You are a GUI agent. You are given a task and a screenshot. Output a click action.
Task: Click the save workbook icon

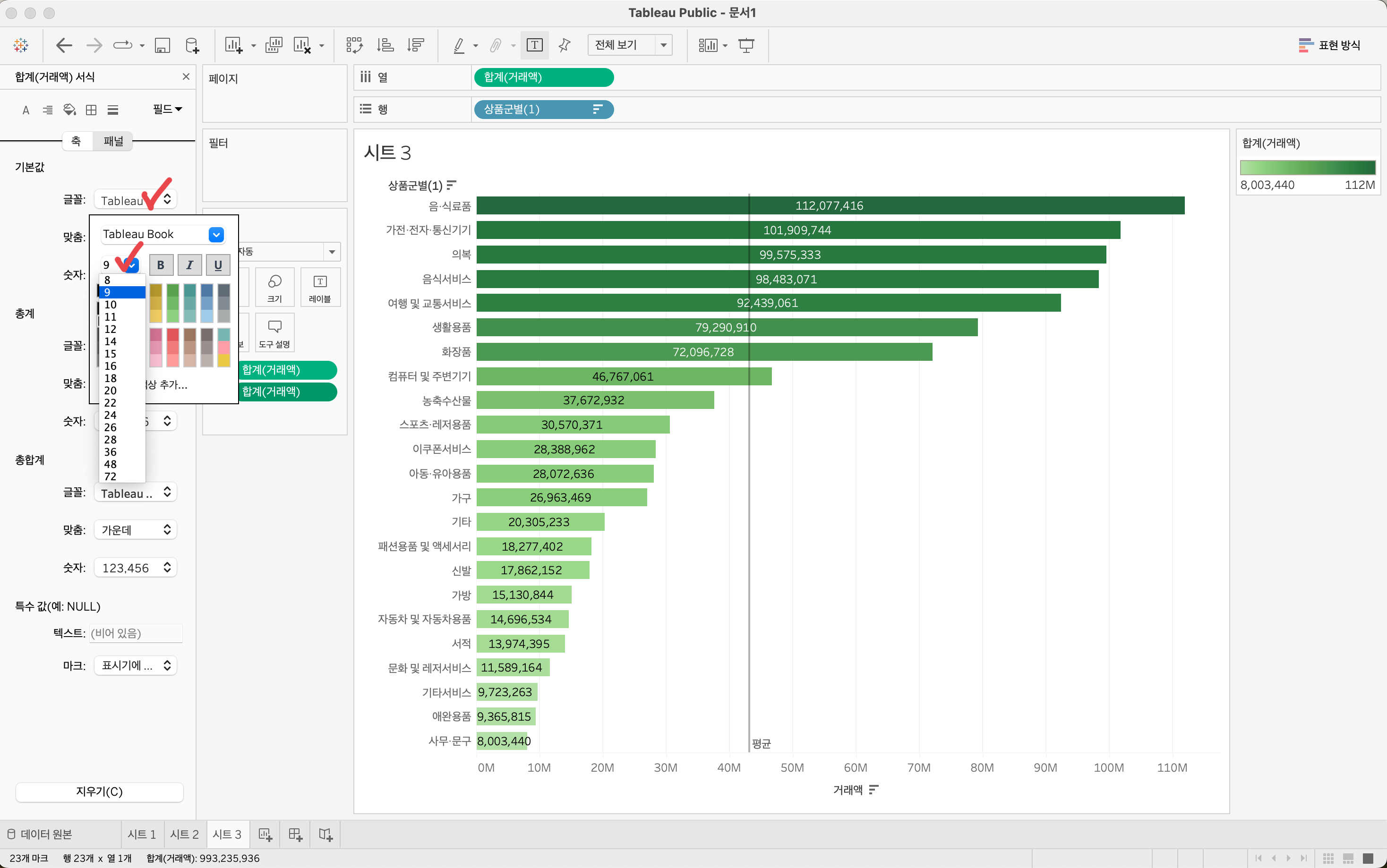click(163, 45)
